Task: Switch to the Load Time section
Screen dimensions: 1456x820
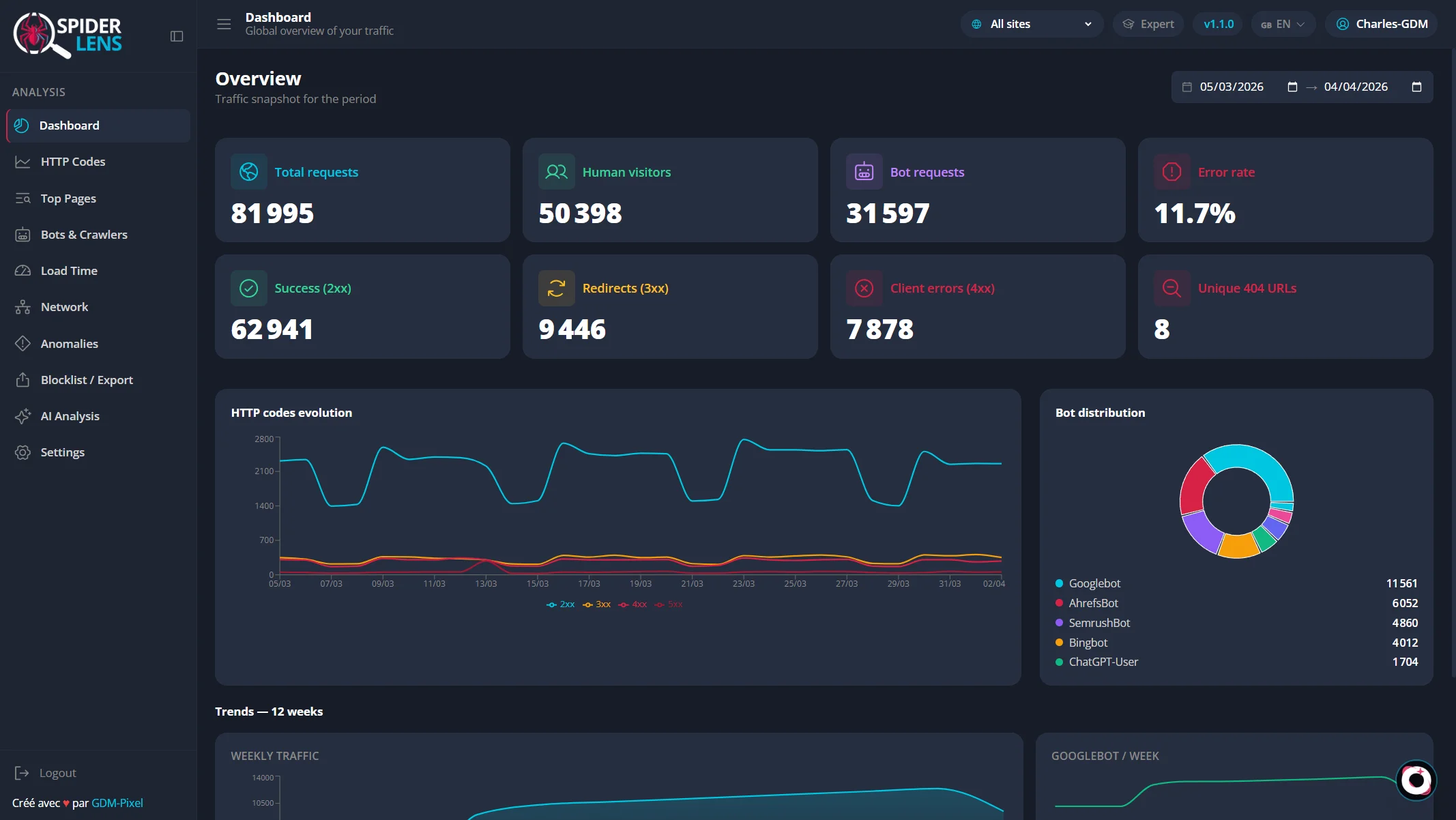Action: [x=69, y=271]
